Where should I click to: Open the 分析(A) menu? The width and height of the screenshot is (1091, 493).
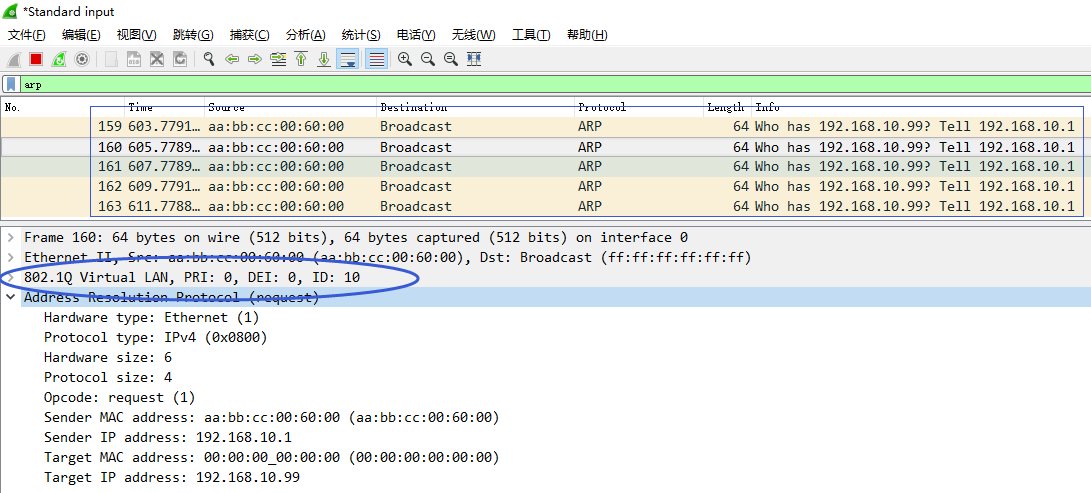305,35
